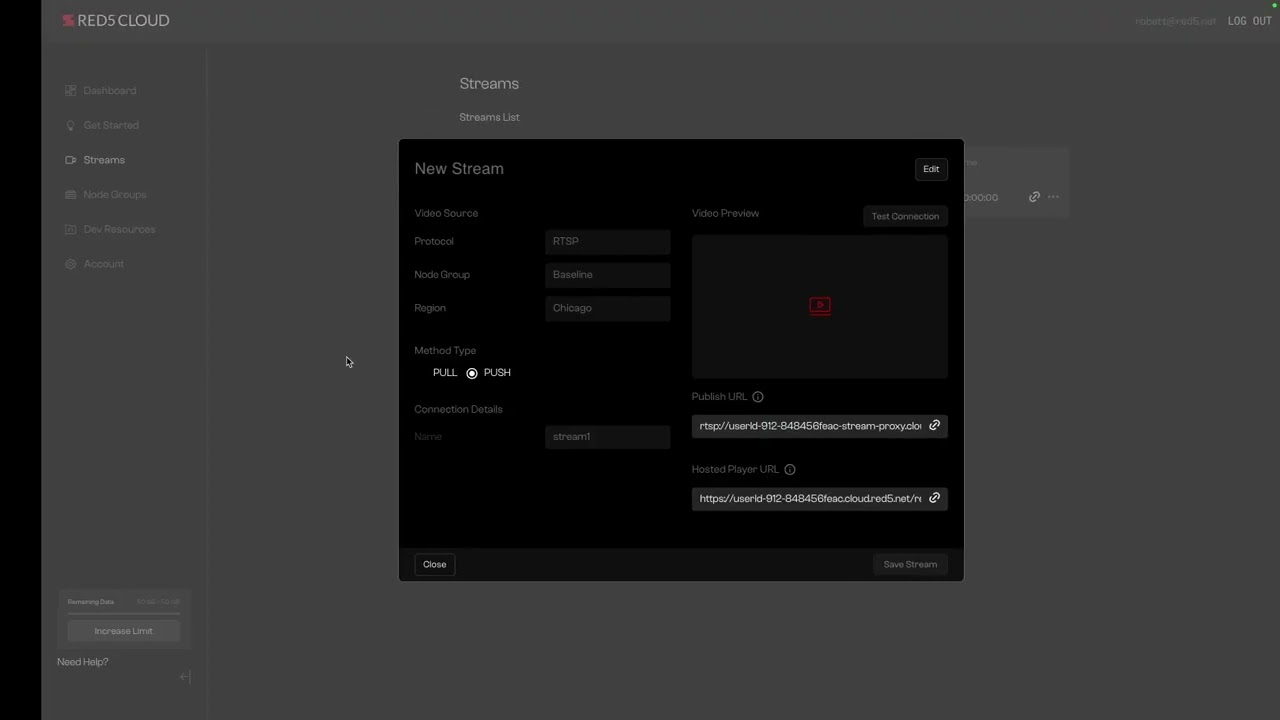Click the Remaining Data progress bar
This screenshot has width=1280, height=720.
click(x=124, y=613)
